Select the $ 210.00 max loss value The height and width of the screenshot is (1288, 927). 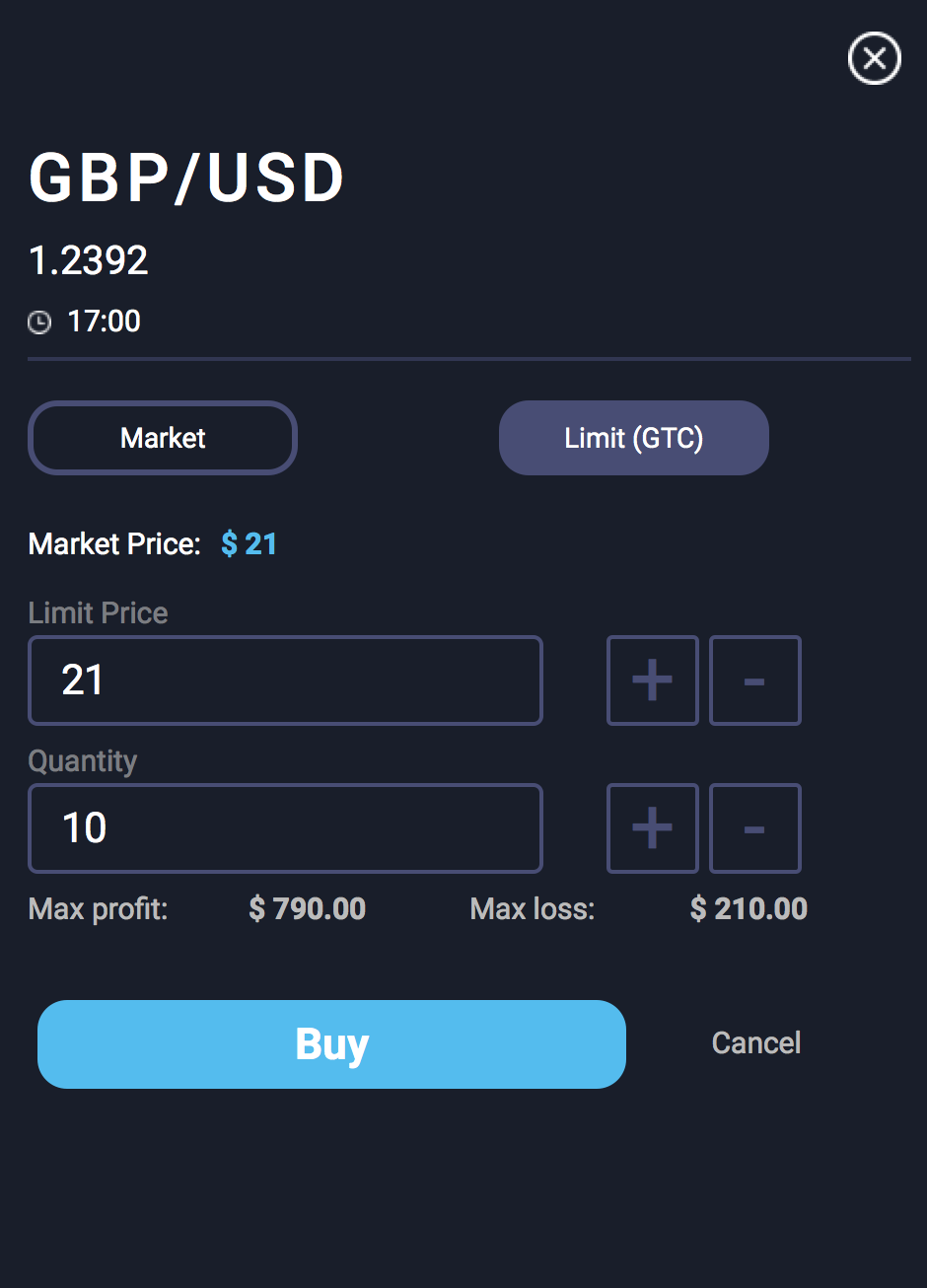click(749, 908)
